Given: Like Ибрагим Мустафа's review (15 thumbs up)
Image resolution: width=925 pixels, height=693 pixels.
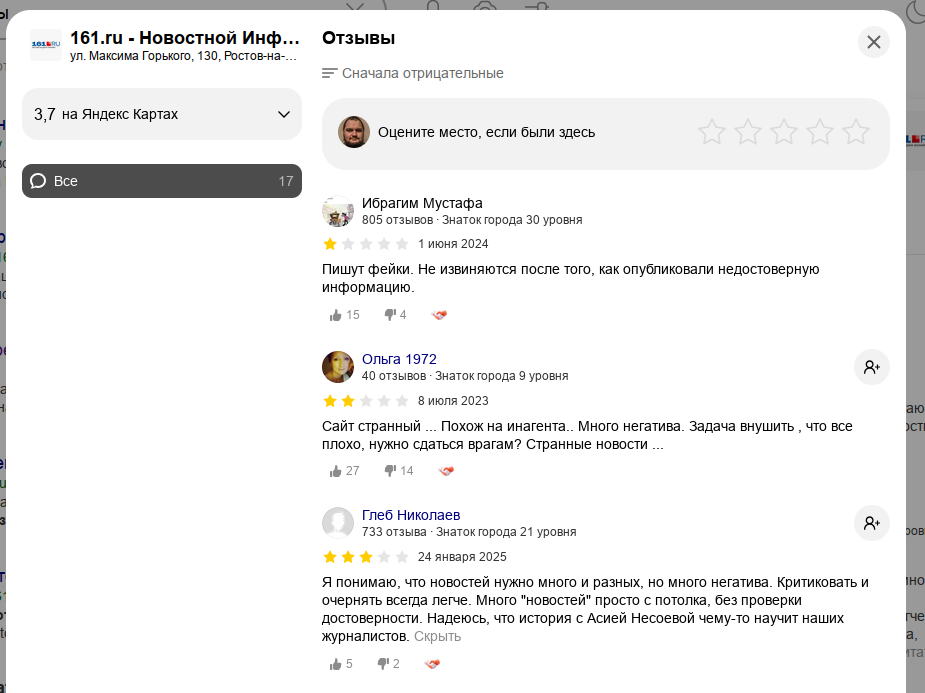Looking at the screenshot, I should 344,315.
